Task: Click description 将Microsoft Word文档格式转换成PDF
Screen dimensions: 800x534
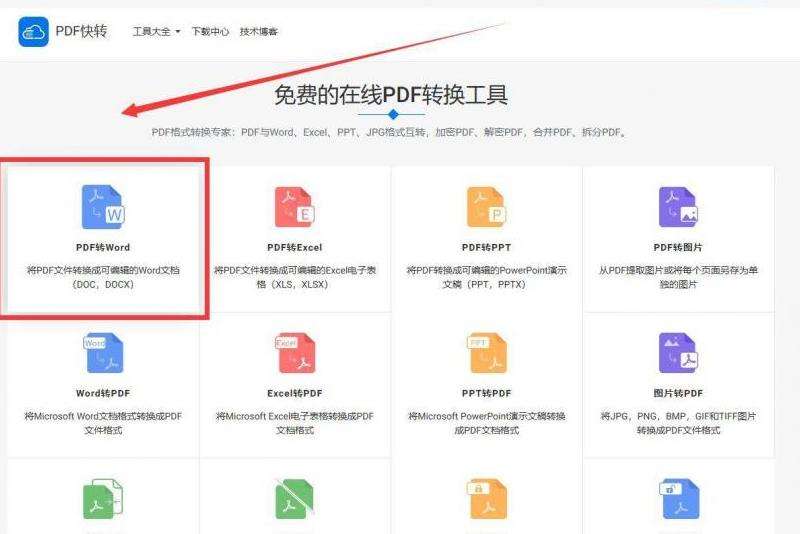Action: click(x=103, y=423)
